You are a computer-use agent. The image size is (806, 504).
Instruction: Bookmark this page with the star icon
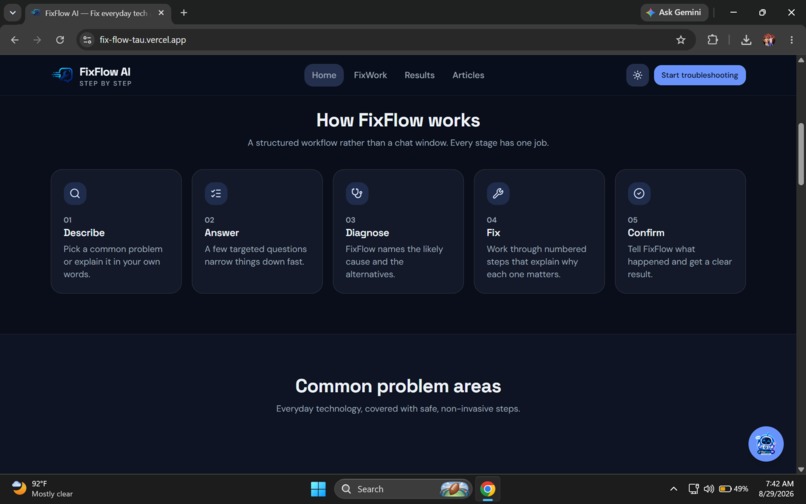point(681,40)
